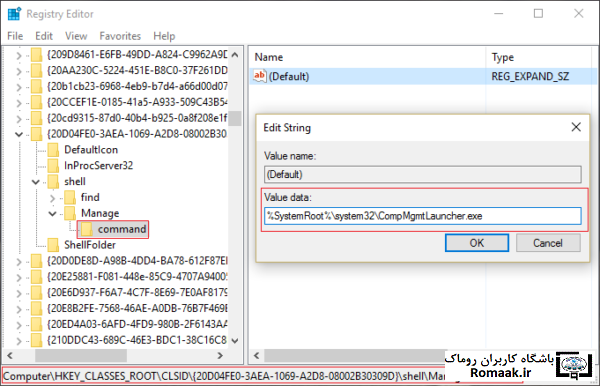Click folder icon of {20E25881-F081-448e key
This screenshot has width=600, height=386.
36,277
